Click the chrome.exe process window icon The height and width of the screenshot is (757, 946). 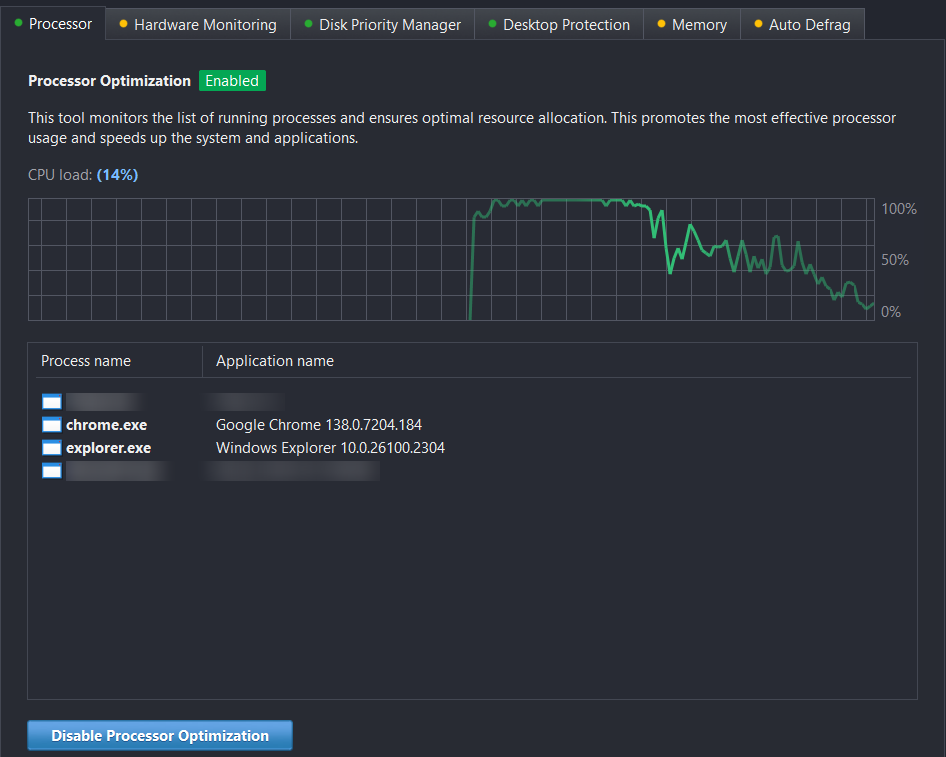click(x=52, y=425)
